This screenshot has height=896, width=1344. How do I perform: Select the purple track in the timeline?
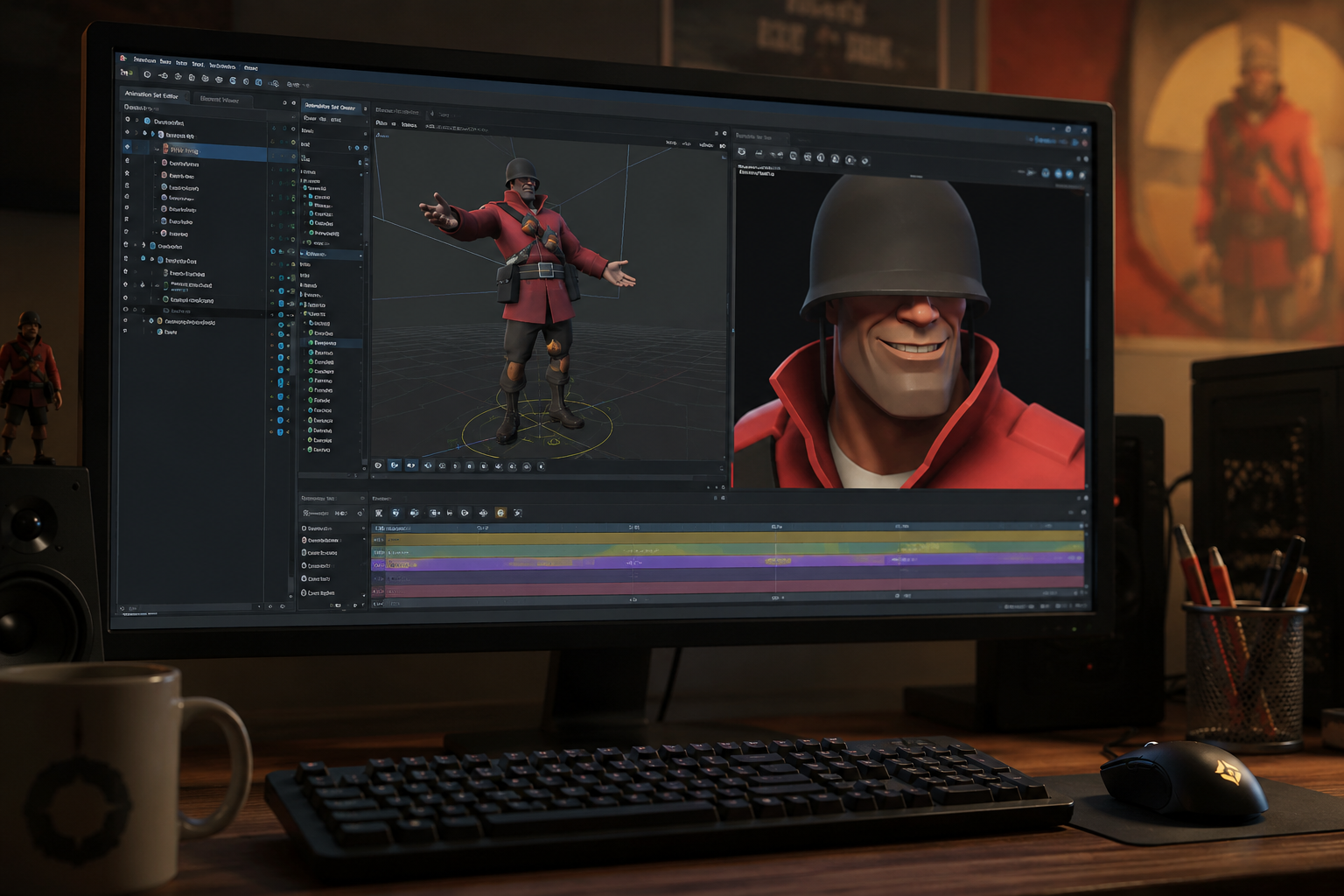[x=729, y=563]
